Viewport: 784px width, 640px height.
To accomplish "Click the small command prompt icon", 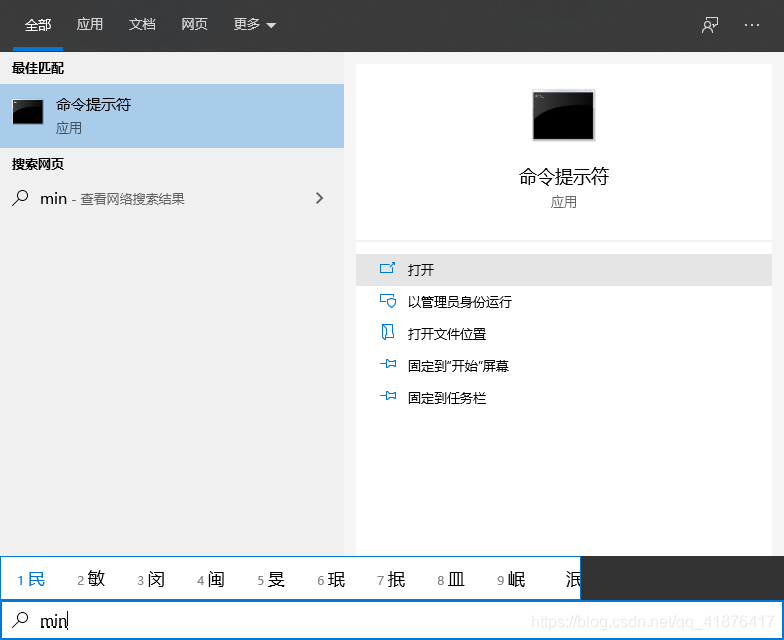I will coord(28,112).
